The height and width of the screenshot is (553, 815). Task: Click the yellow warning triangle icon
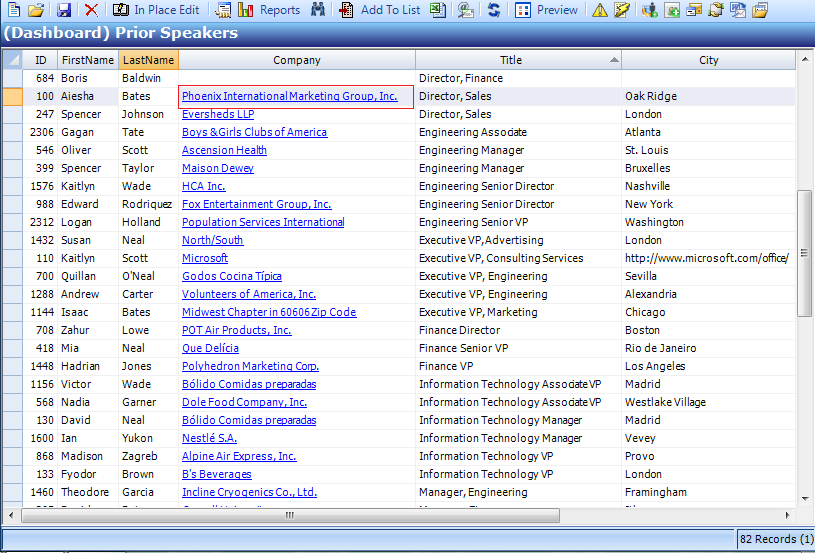[600, 9]
